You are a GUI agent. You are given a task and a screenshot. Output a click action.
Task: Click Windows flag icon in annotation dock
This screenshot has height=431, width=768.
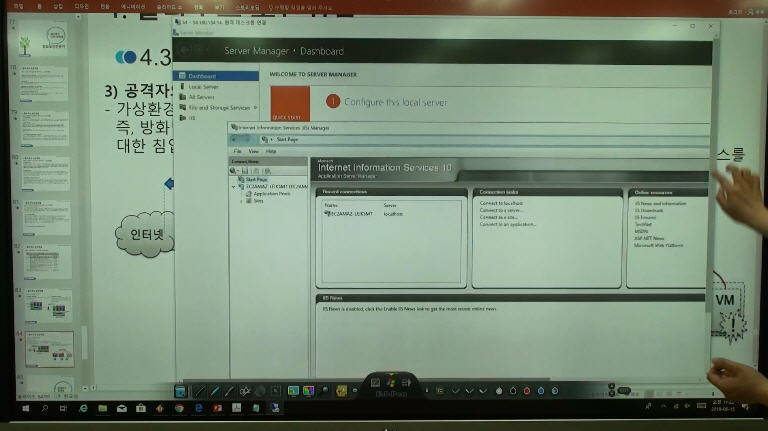pyautogui.click(x=390, y=383)
